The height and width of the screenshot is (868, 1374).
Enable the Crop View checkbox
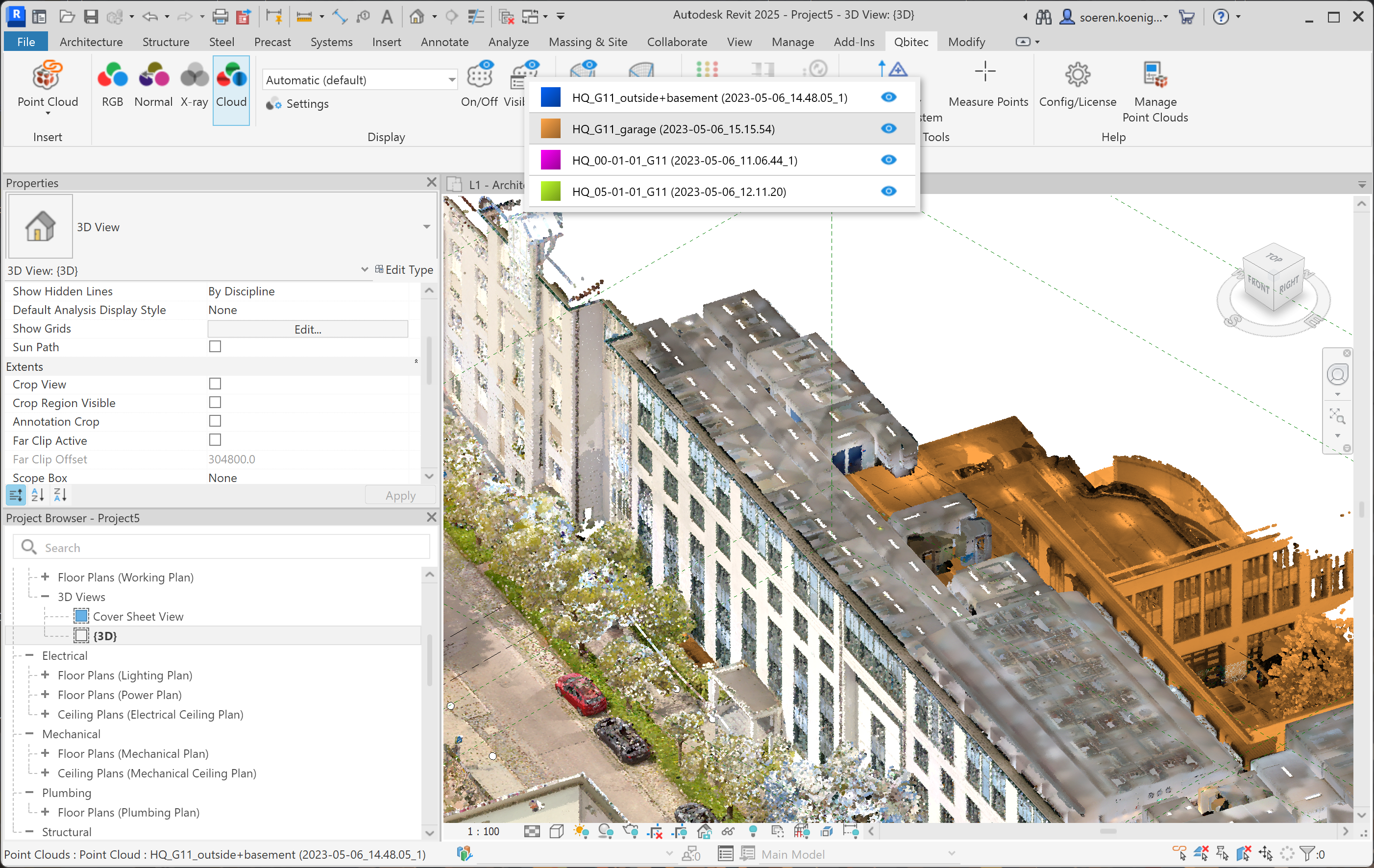click(x=215, y=384)
